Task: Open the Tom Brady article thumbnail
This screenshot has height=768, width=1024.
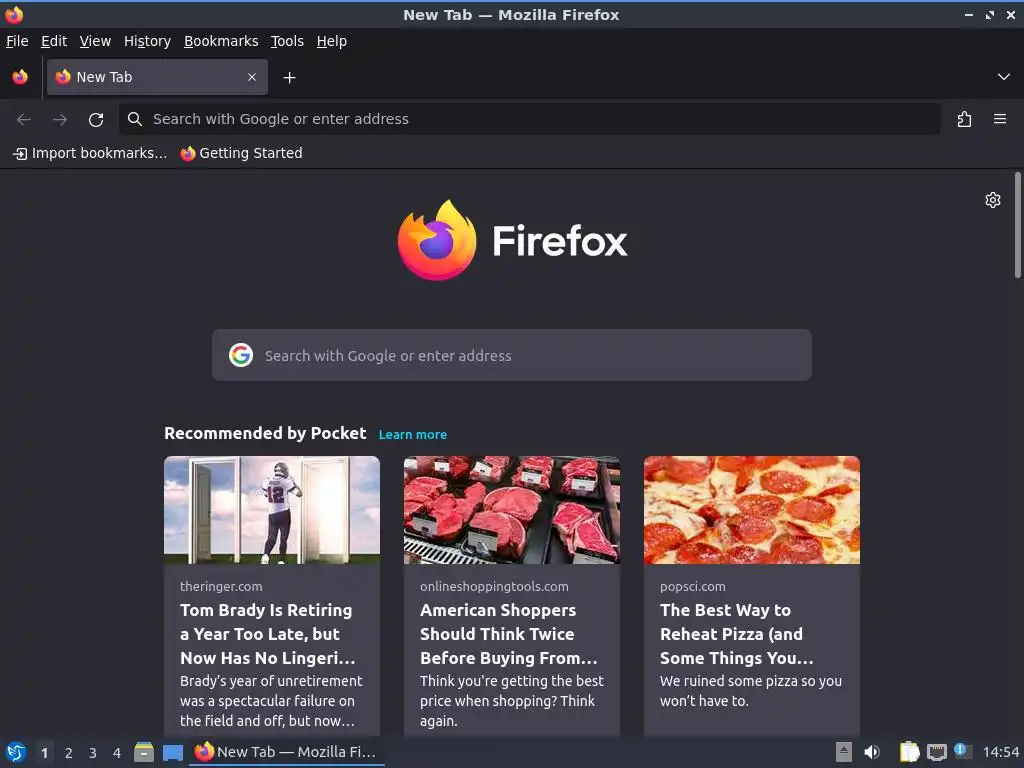Action: 272,510
